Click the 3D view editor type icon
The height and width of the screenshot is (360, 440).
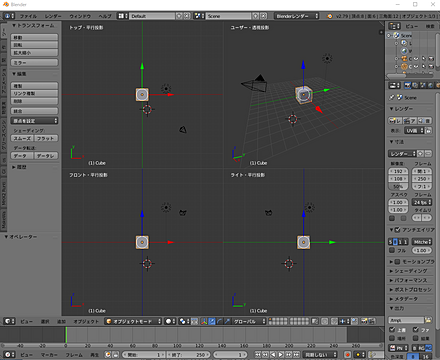[9, 321]
